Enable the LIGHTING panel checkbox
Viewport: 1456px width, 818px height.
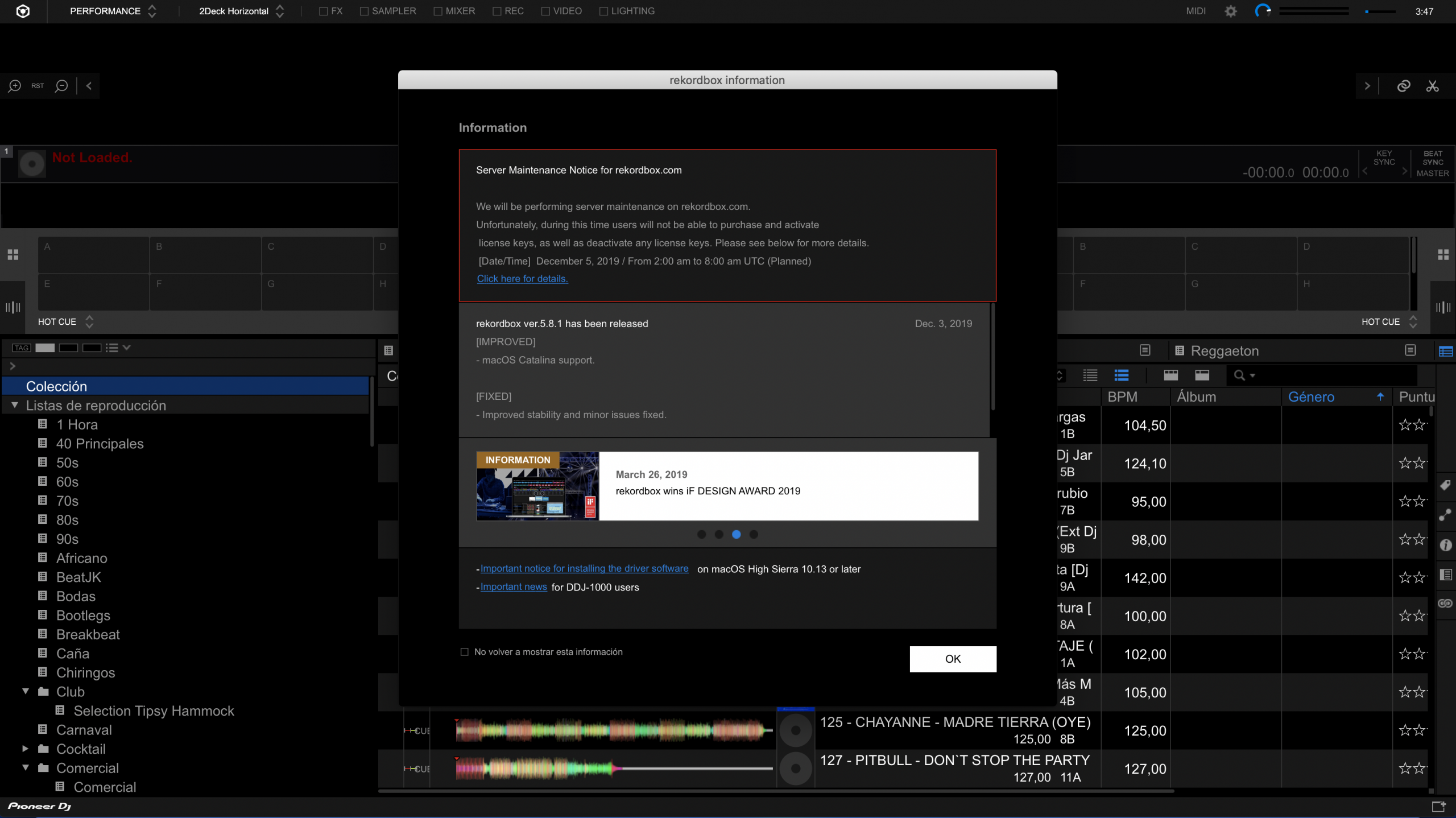[603, 11]
